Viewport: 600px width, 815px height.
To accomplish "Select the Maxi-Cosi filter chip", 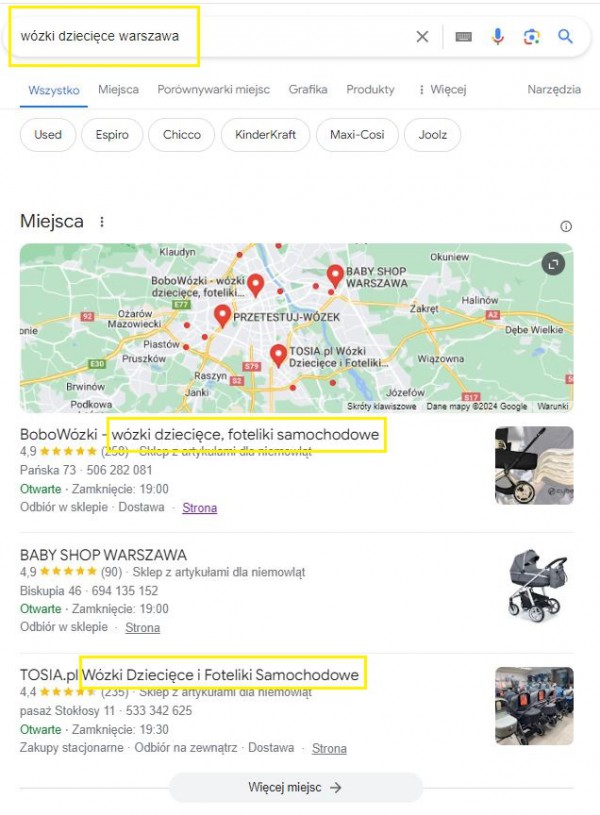I will point(357,135).
